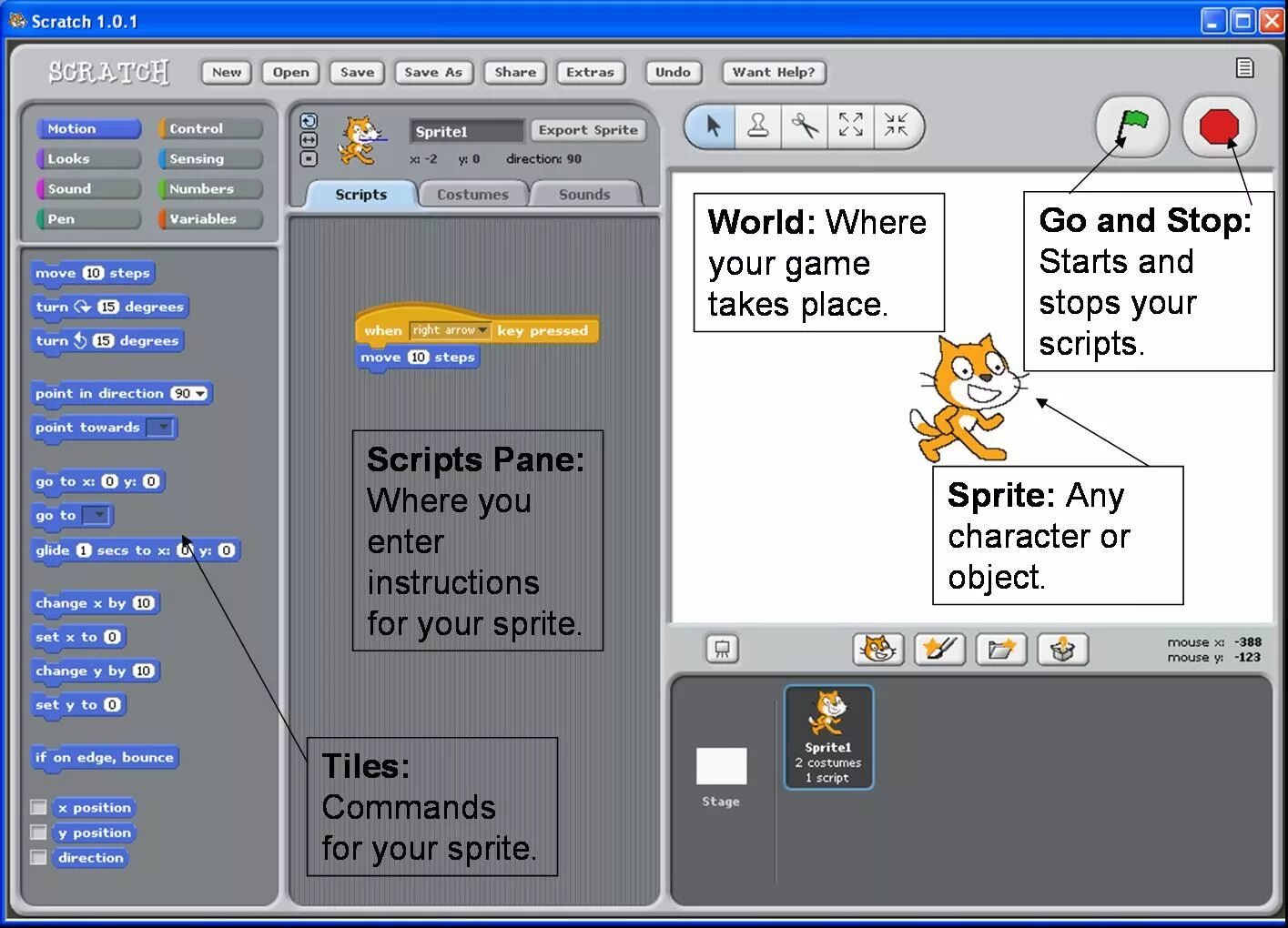Open the point in direction 90 dropdown
This screenshot has width=1288, height=928.
[200, 394]
